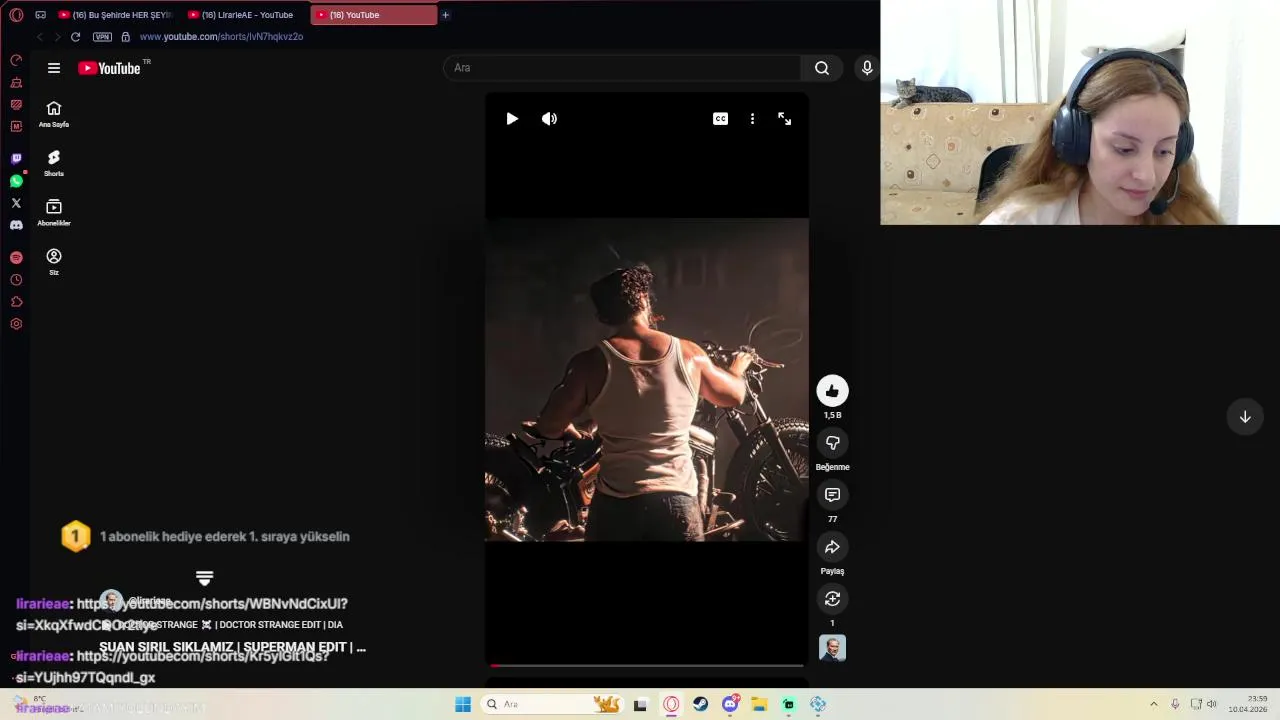Toggle the Opera VPN badge
This screenshot has height=720, width=1280.
click(102, 37)
